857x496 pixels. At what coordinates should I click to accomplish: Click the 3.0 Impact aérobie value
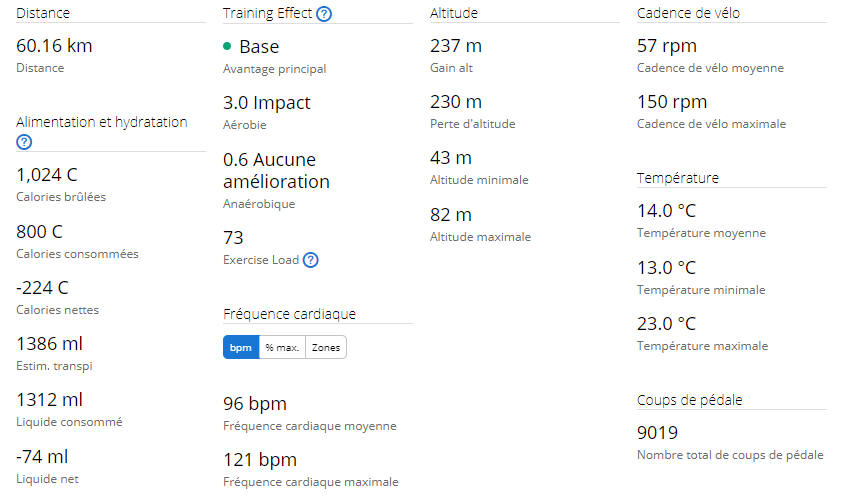(267, 103)
